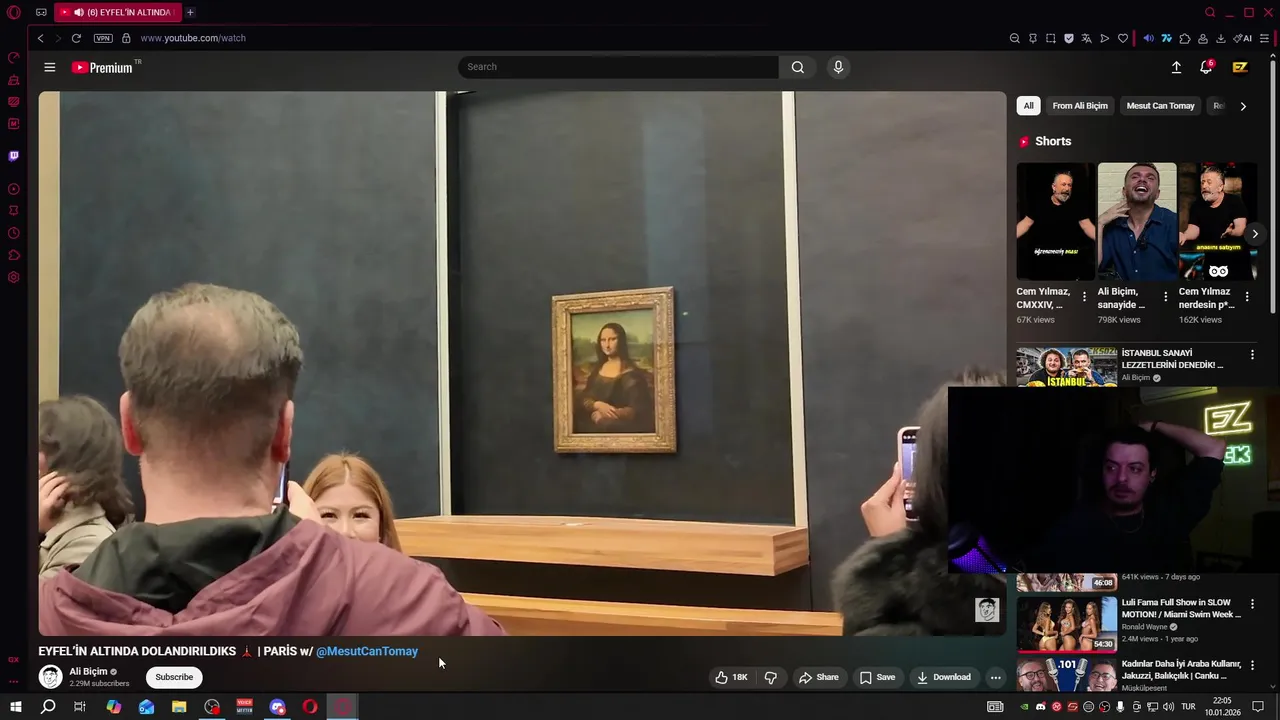
Task: Open the 7TV extension icon
Action: (x=1166, y=38)
